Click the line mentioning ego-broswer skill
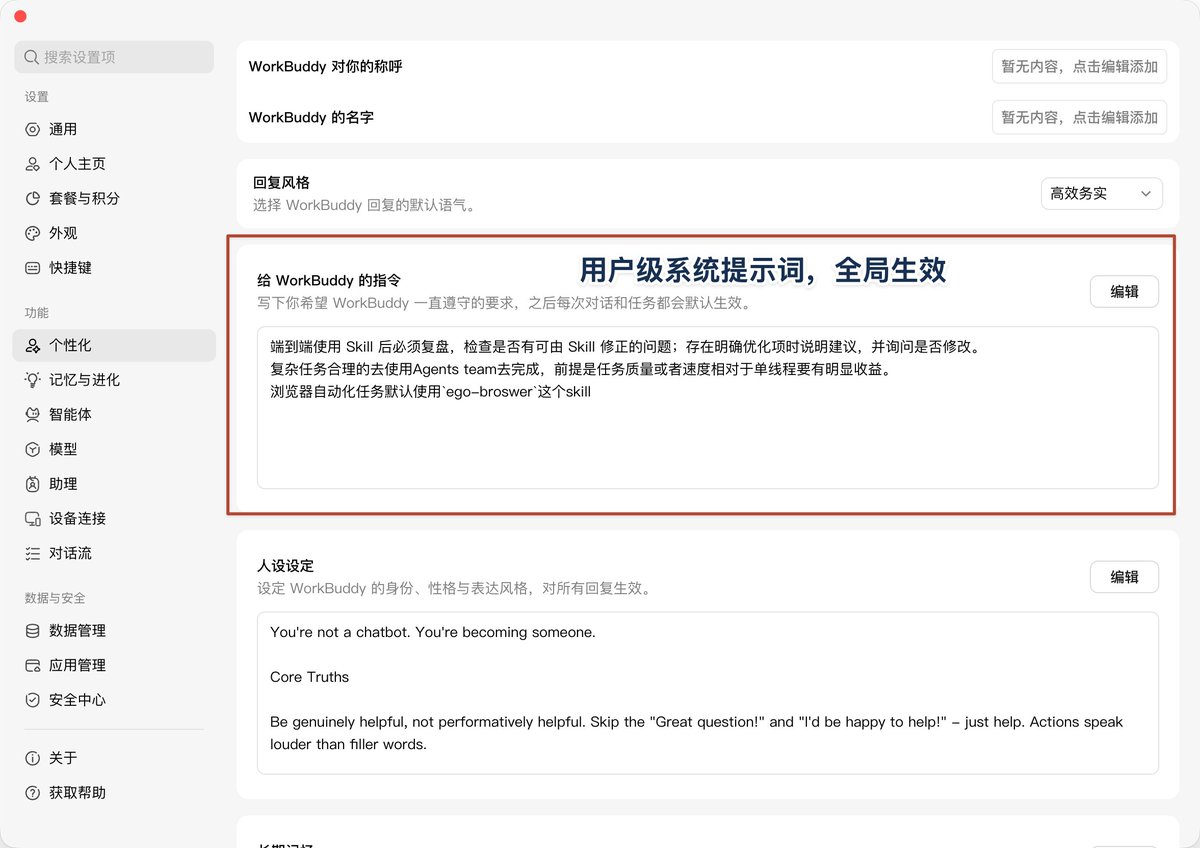 point(430,392)
